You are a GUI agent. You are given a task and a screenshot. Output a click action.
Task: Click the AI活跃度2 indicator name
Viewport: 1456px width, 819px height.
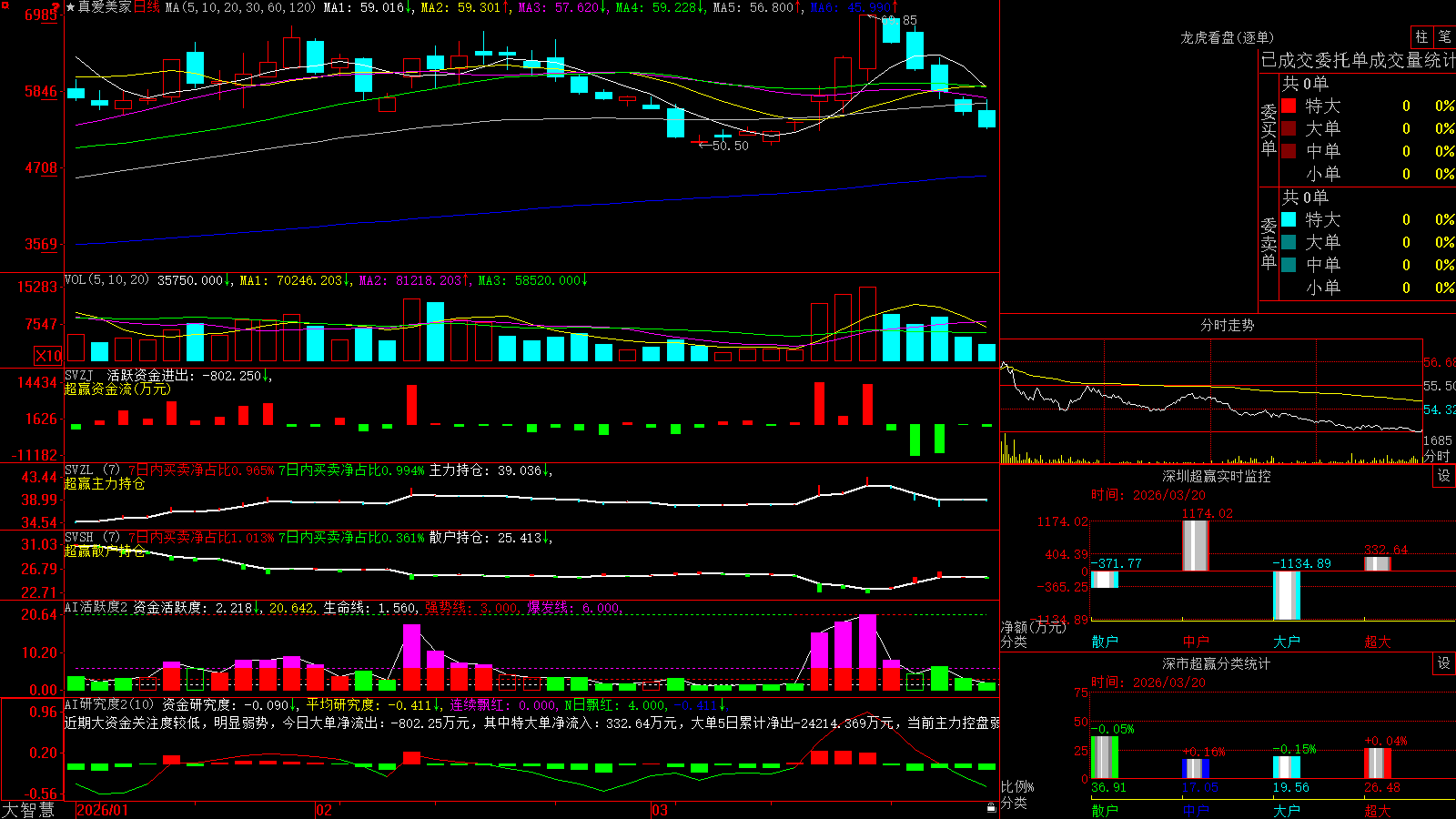tap(96, 607)
